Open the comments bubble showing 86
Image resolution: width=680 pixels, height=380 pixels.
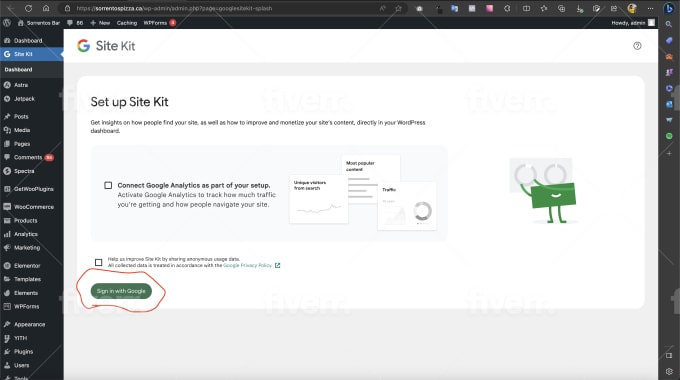tap(75, 23)
